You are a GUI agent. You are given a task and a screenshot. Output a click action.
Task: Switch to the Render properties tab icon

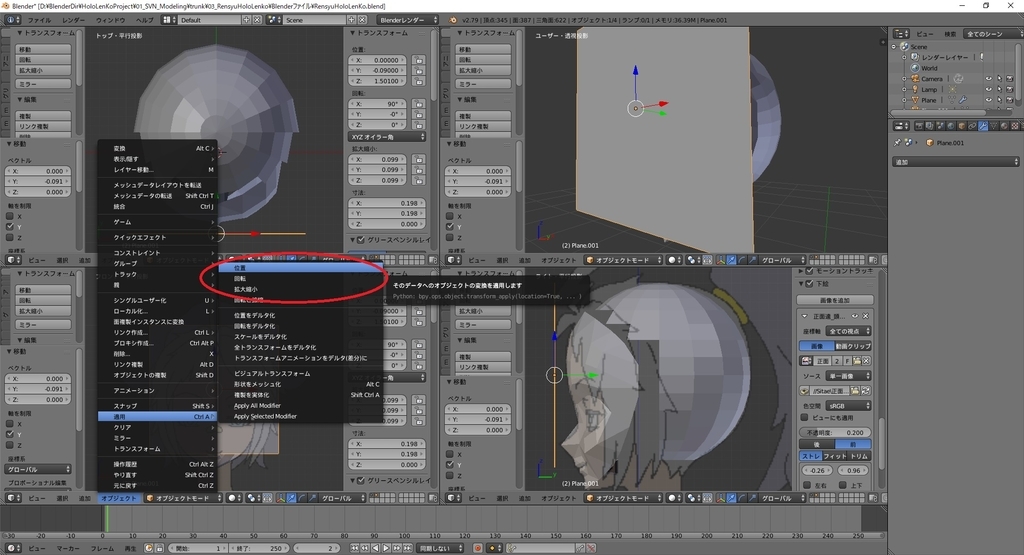click(920, 125)
